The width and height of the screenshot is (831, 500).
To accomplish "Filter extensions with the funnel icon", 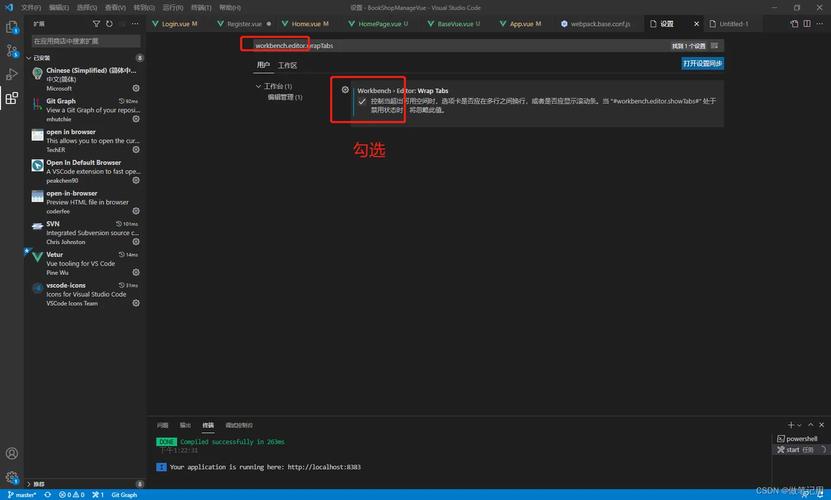I will point(96,24).
